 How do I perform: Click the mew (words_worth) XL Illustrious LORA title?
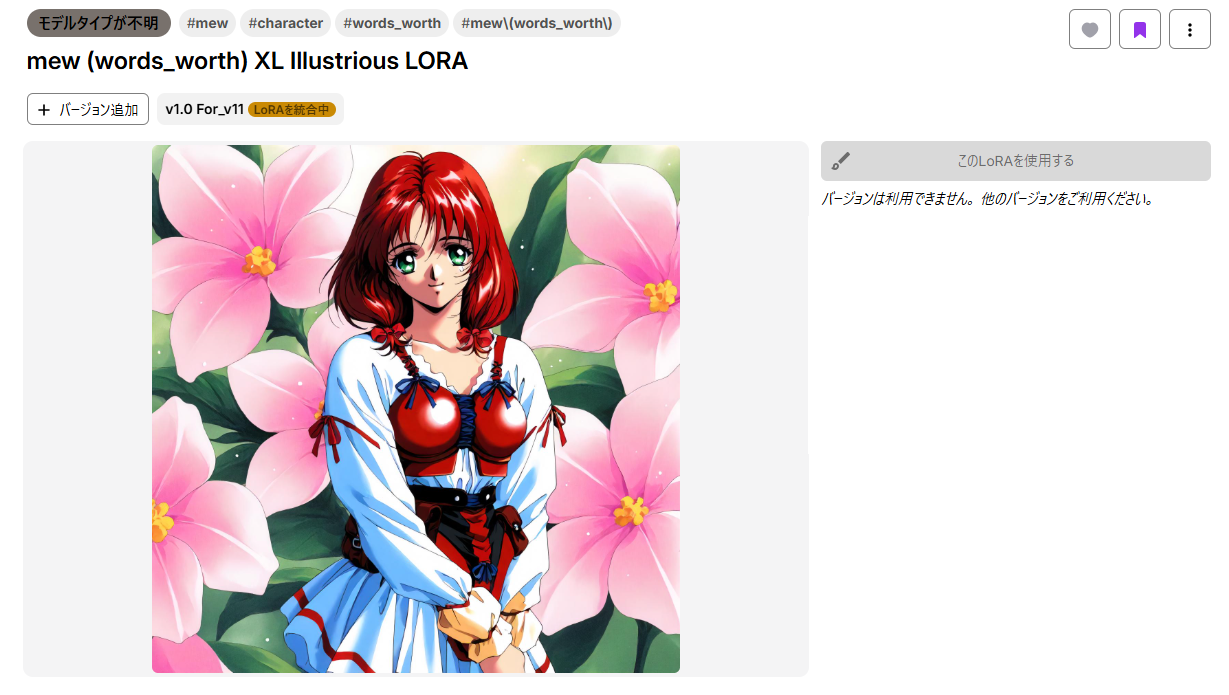[x=247, y=61]
